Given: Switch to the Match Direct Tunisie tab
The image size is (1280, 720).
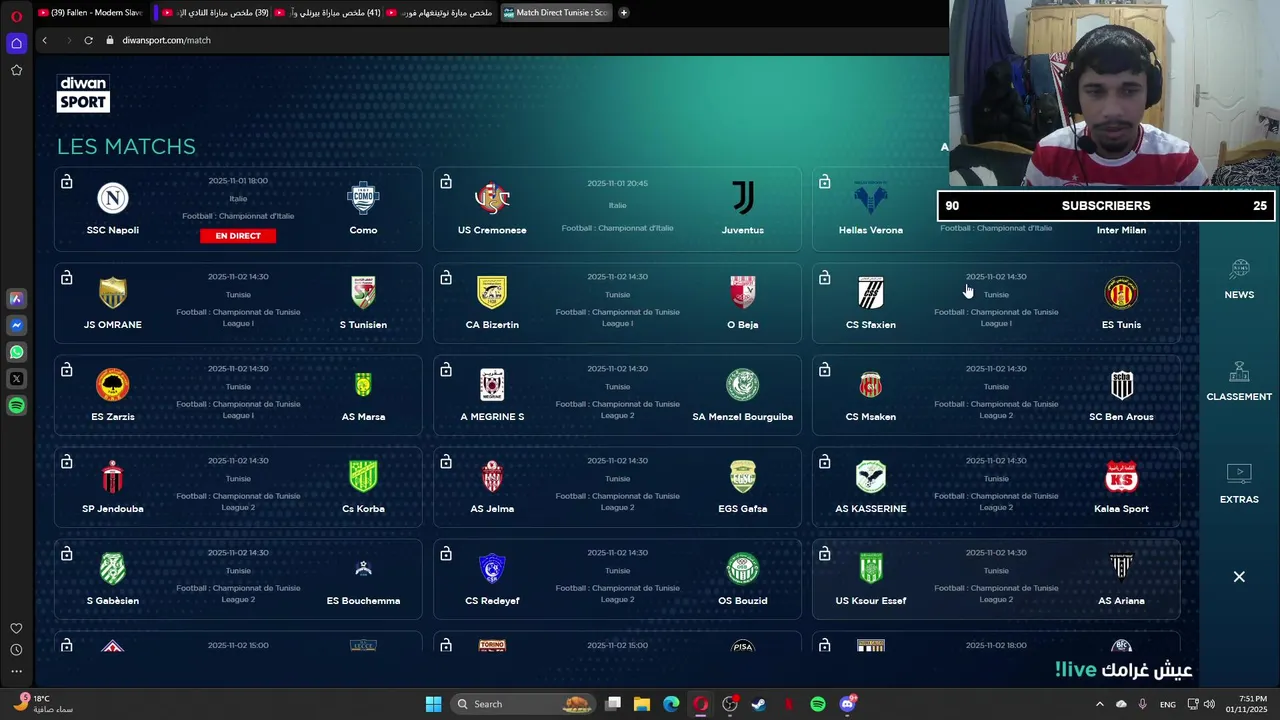Looking at the screenshot, I should pos(556,13).
